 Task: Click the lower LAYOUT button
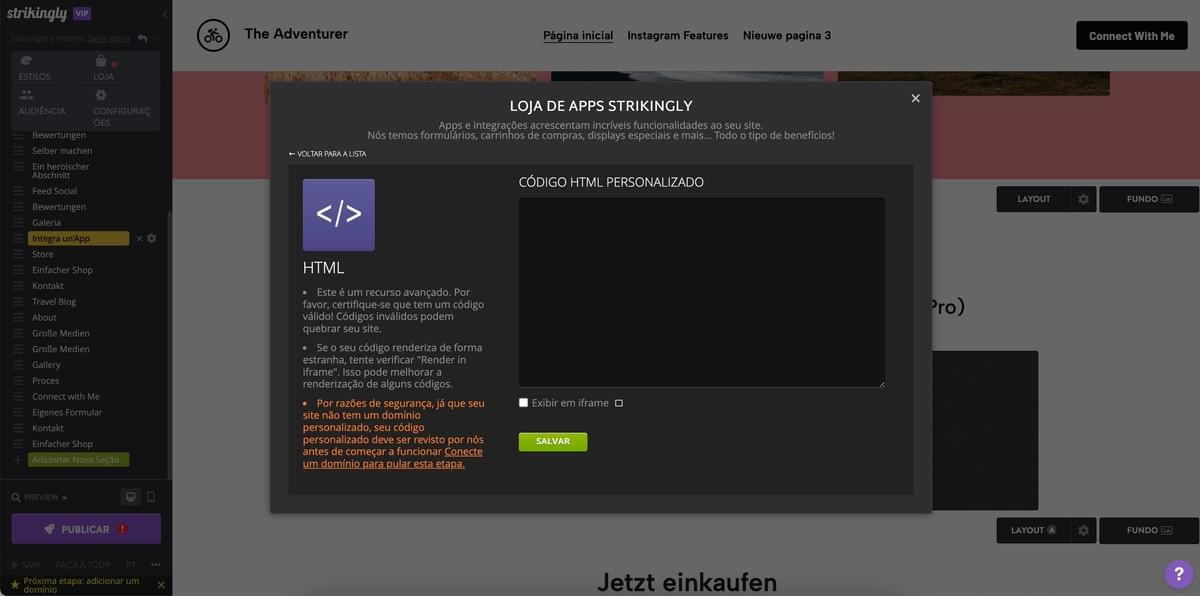point(1034,530)
